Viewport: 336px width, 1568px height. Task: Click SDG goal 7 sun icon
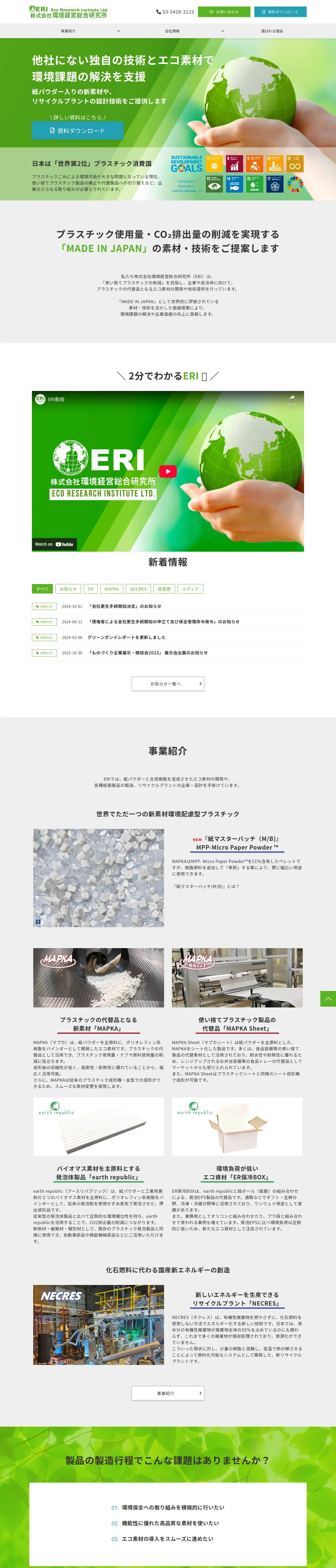click(x=214, y=164)
